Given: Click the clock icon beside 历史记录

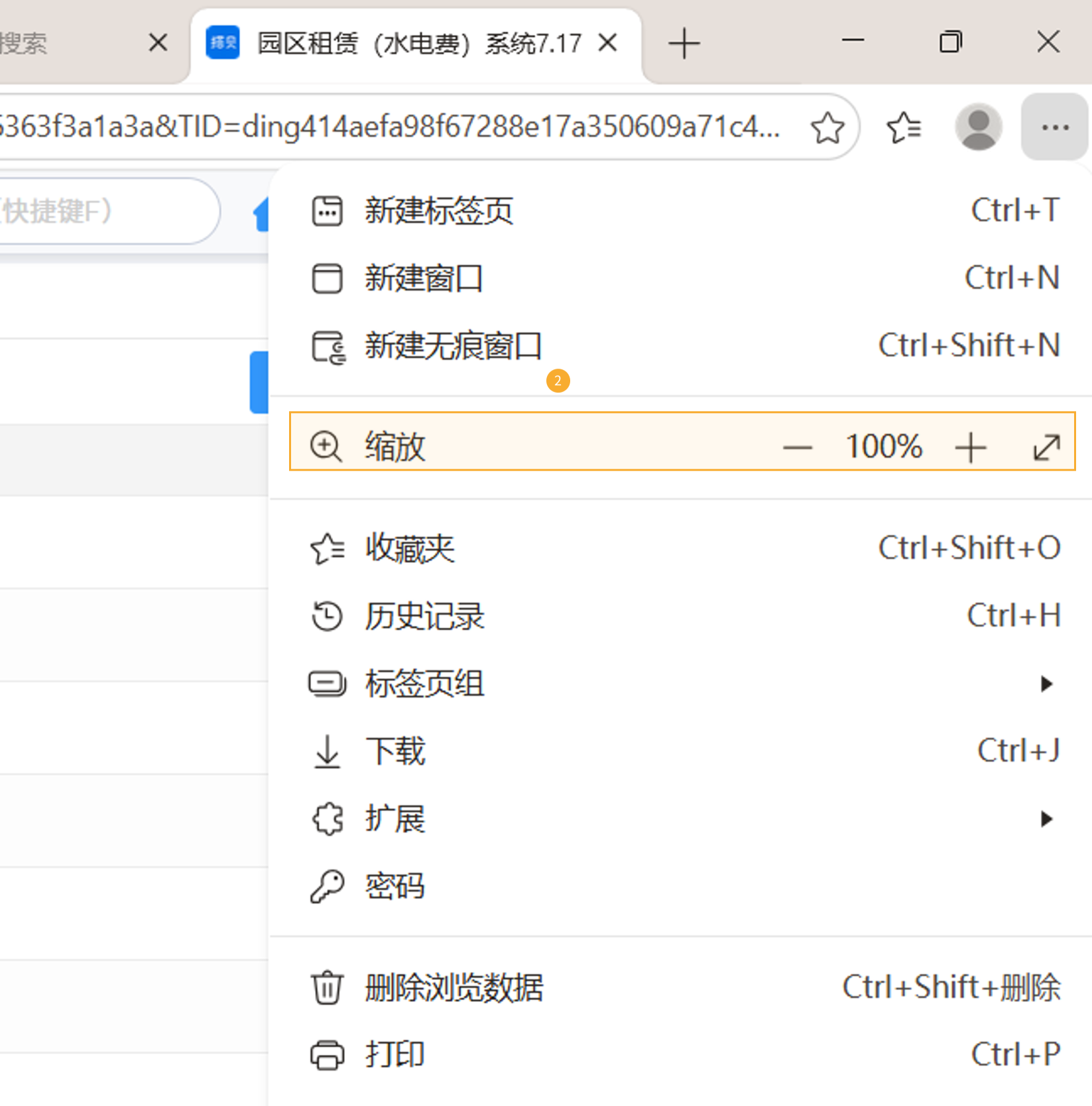Looking at the screenshot, I should 327,617.
